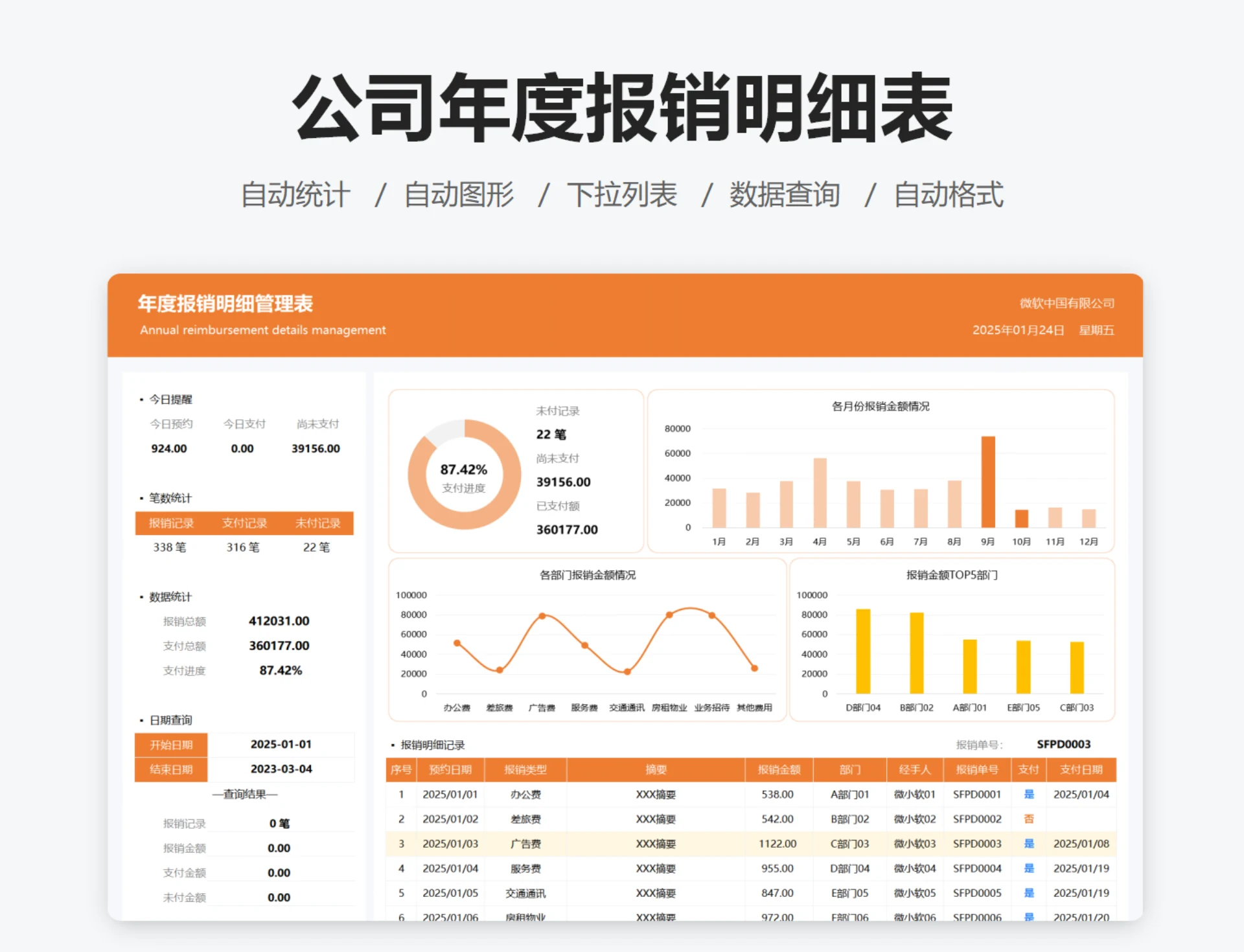Click the 结束日期 button

point(170,769)
